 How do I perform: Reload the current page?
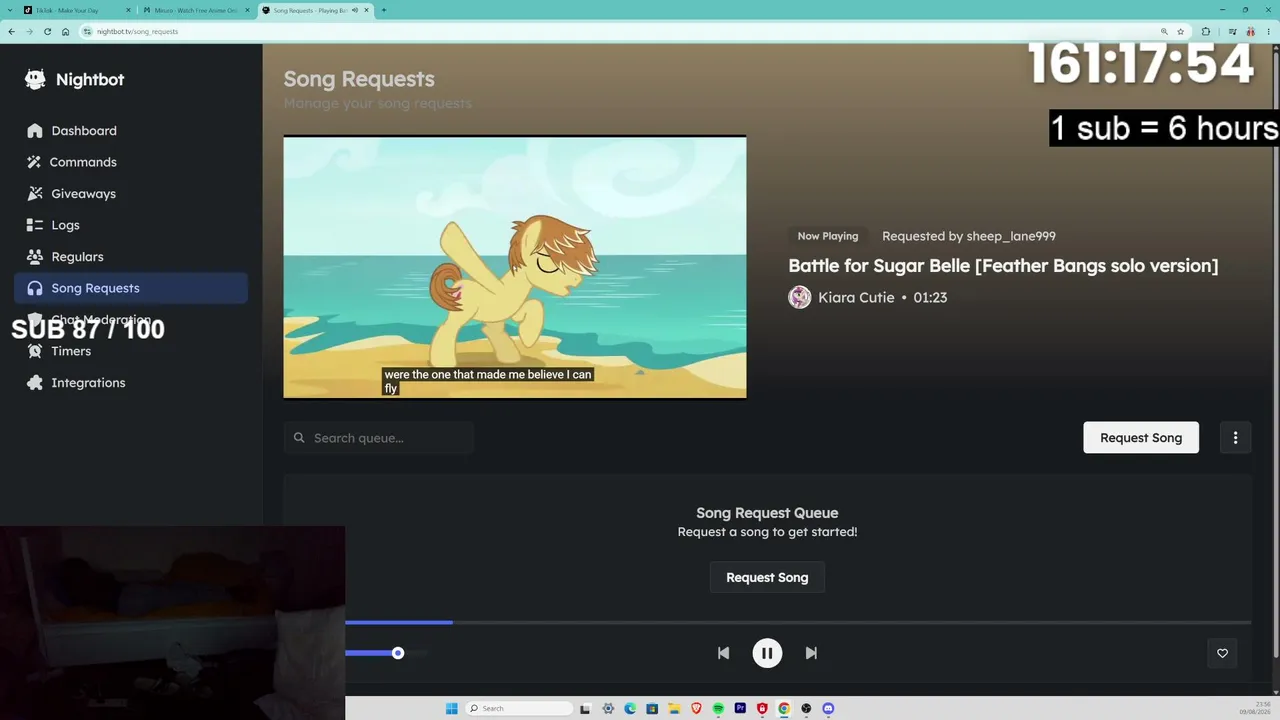47,31
